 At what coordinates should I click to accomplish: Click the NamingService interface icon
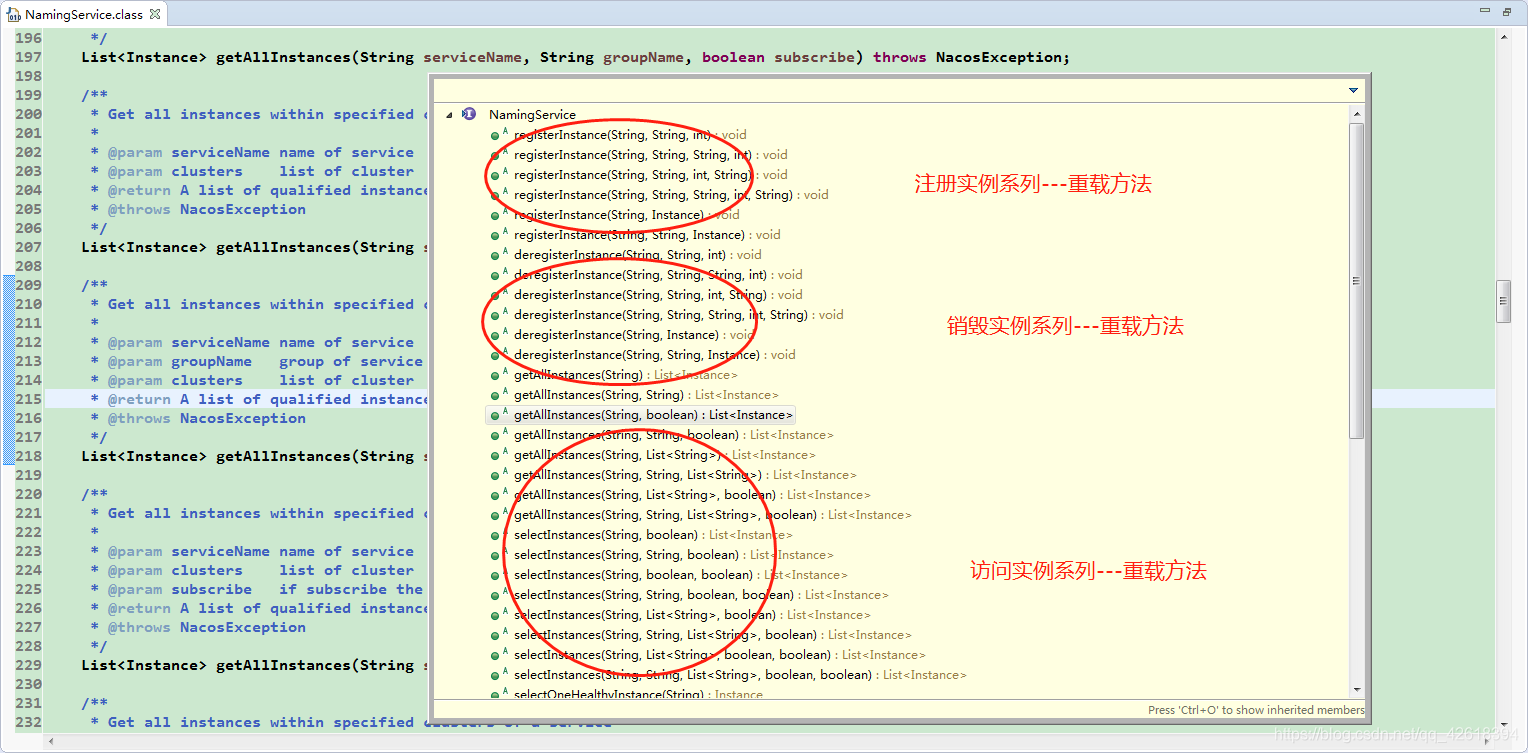[469, 115]
